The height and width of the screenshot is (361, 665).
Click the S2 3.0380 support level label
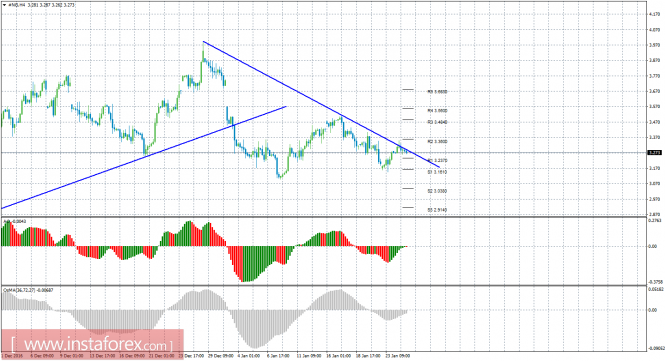tap(437, 191)
